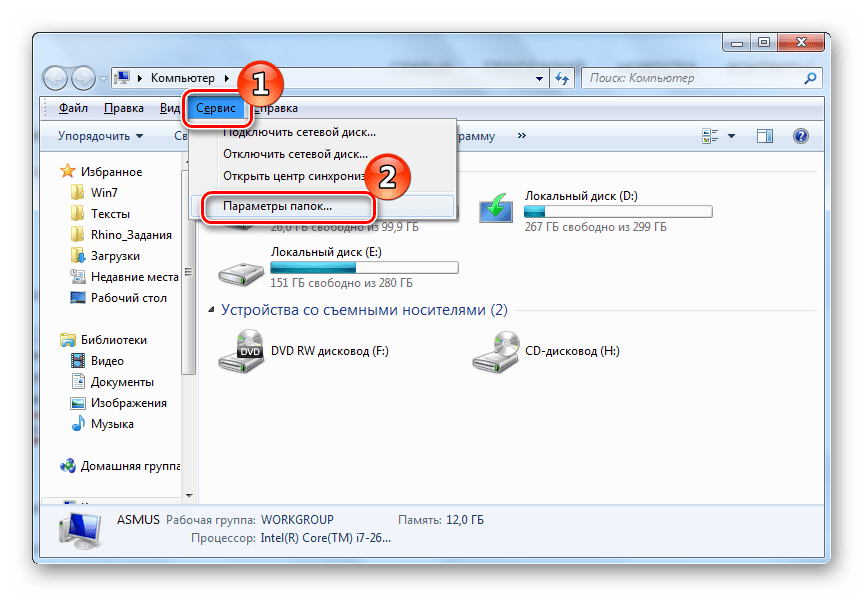Collapse the removable storage devices group

[211, 311]
